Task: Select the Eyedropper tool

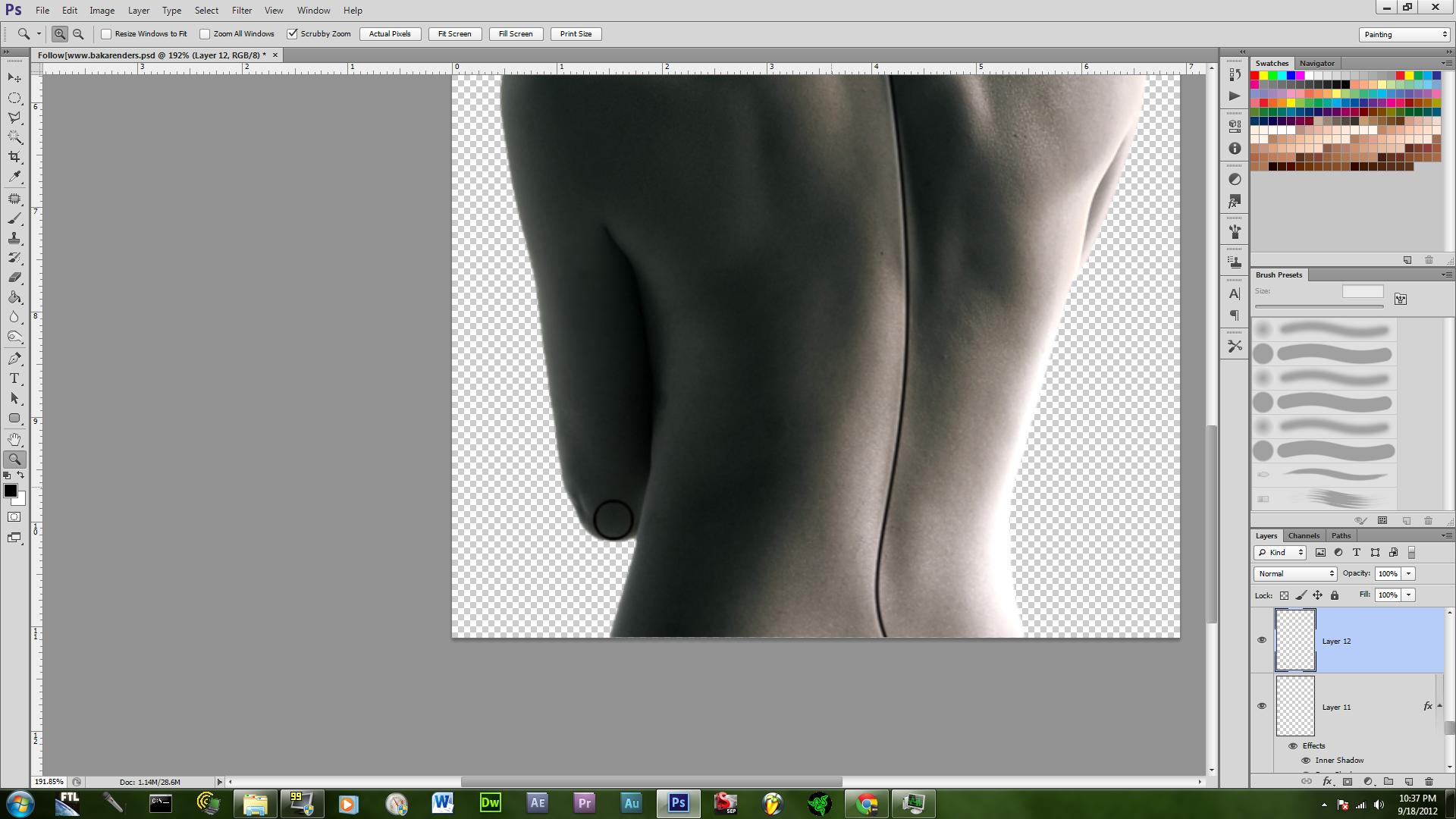Action: click(14, 177)
